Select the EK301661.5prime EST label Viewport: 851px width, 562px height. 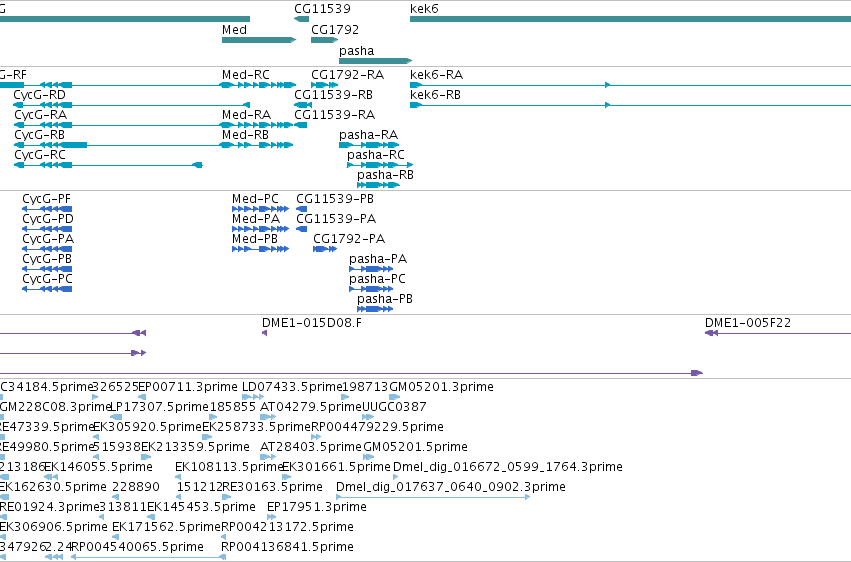336,468
